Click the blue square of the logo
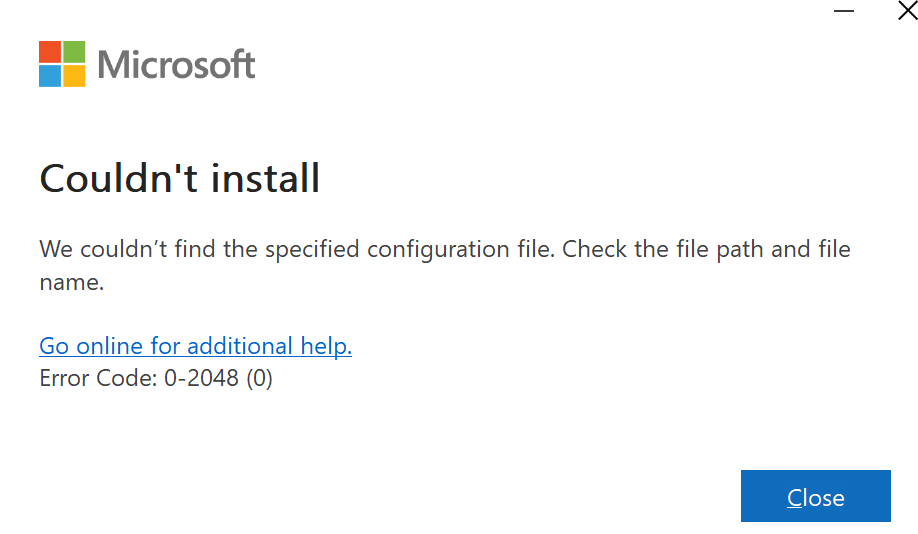This screenshot has height=534, width=918. [50, 76]
